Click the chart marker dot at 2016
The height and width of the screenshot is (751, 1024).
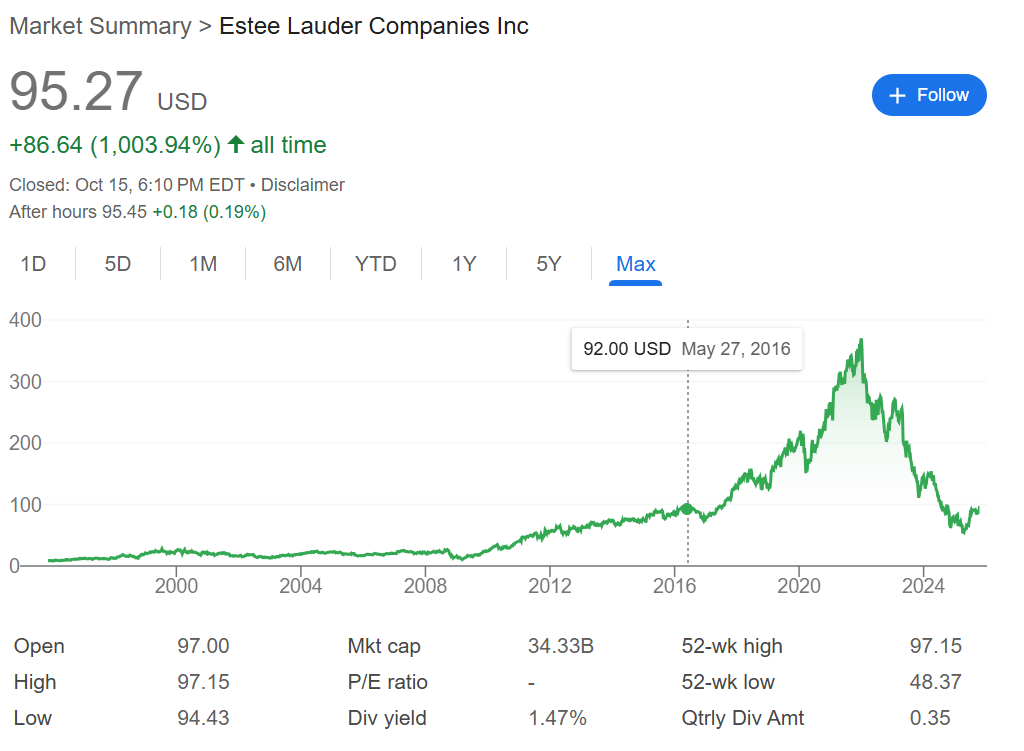coord(687,508)
